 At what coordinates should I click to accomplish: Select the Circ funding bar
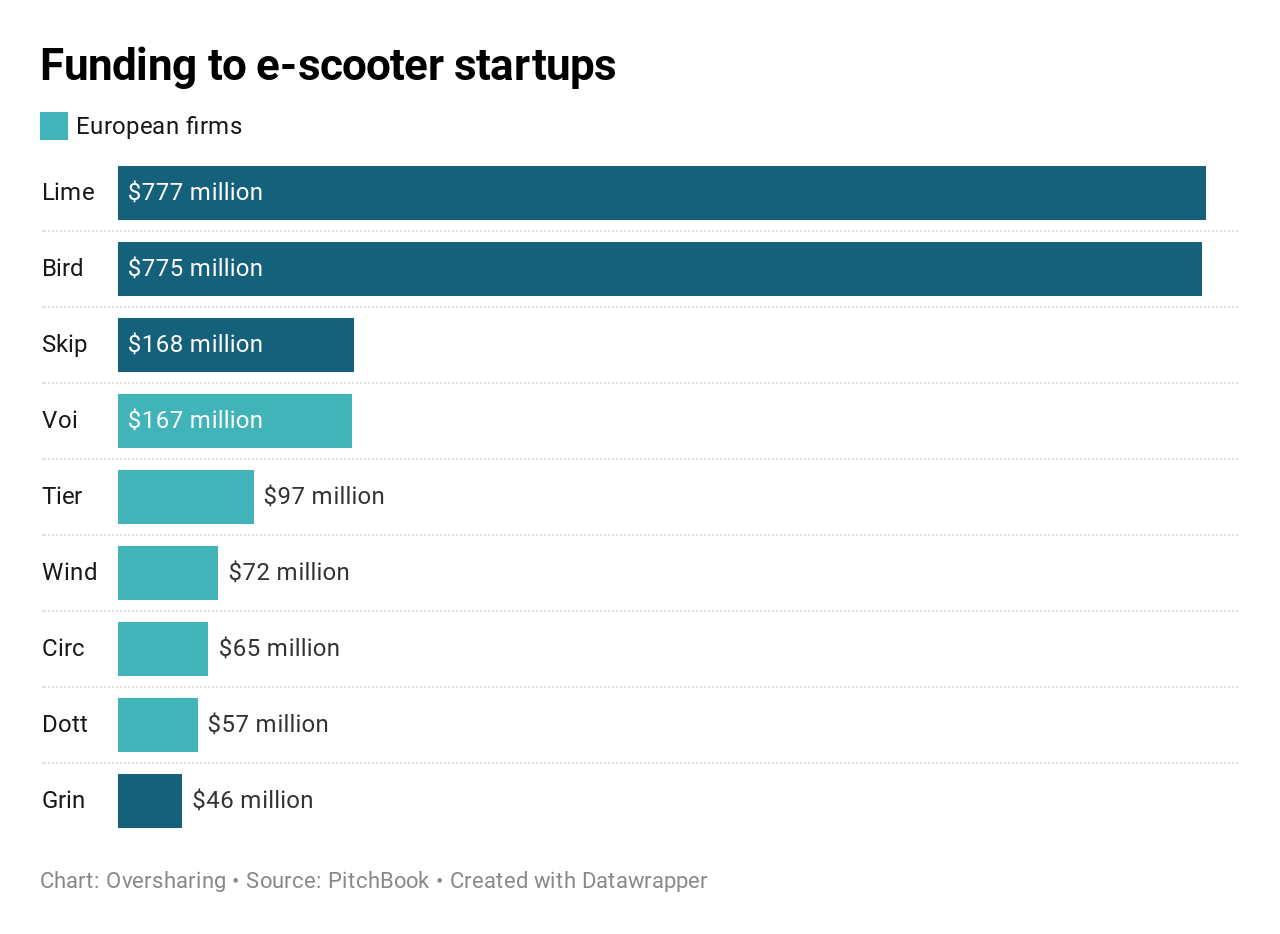[x=162, y=649]
